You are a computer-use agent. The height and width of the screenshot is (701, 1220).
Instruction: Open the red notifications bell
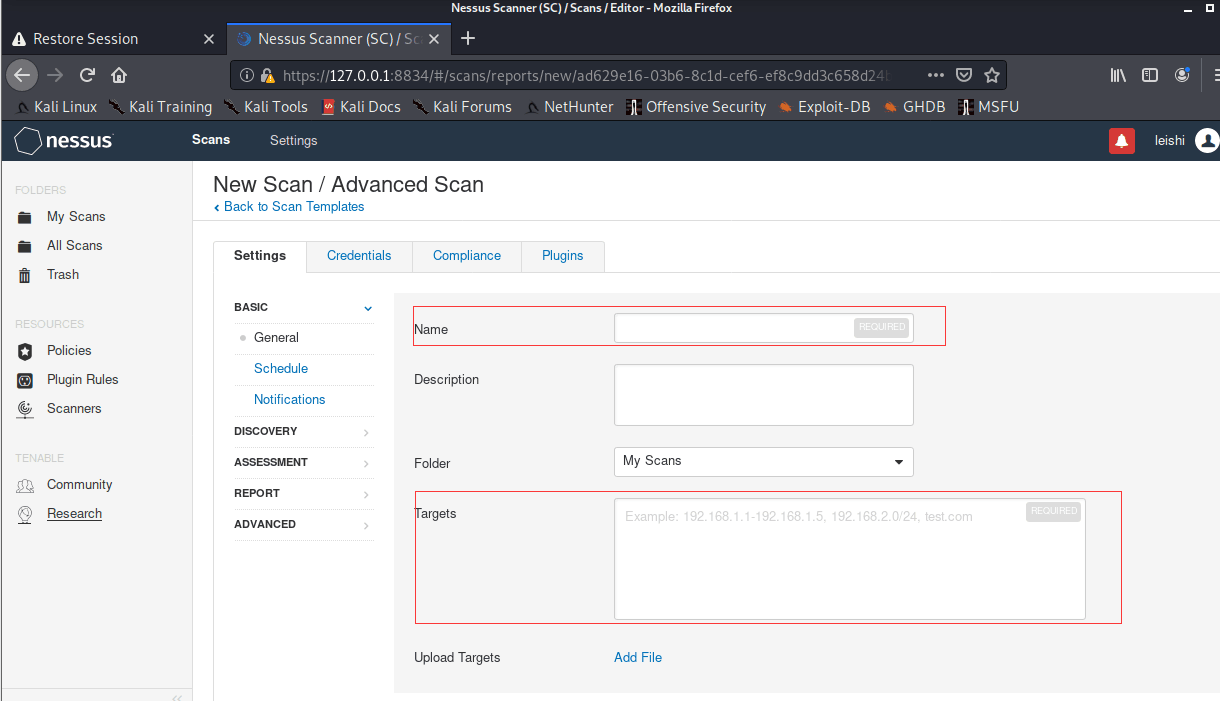(1122, 141)
